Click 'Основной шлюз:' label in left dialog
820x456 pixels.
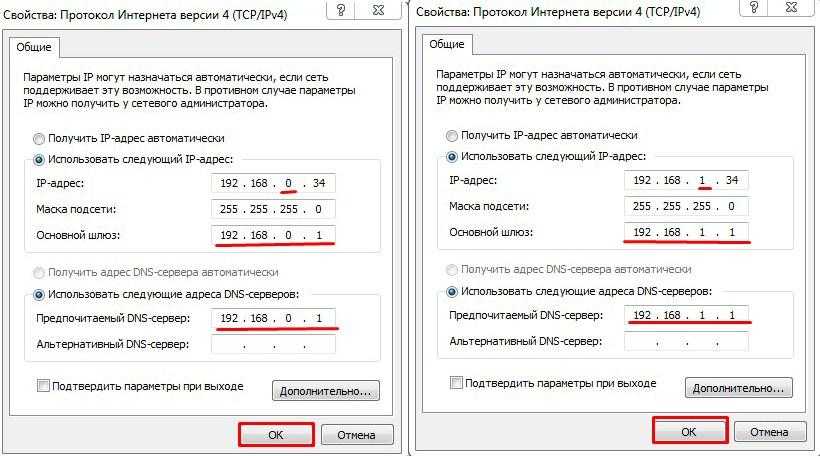pos(78,235)
